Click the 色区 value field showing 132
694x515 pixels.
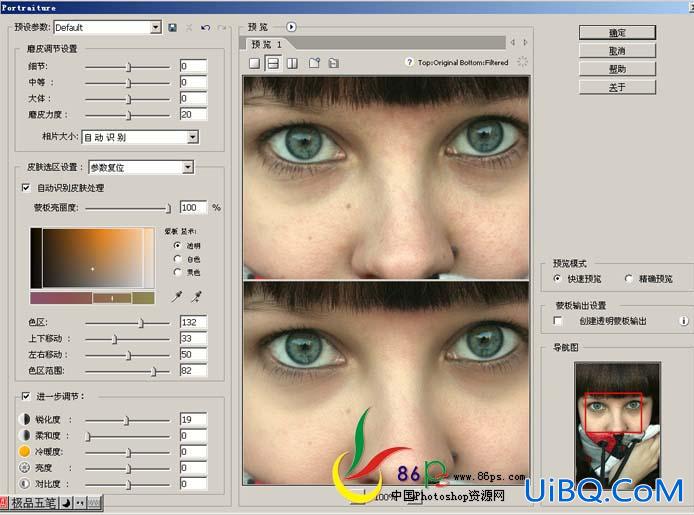tap(193, 322)
